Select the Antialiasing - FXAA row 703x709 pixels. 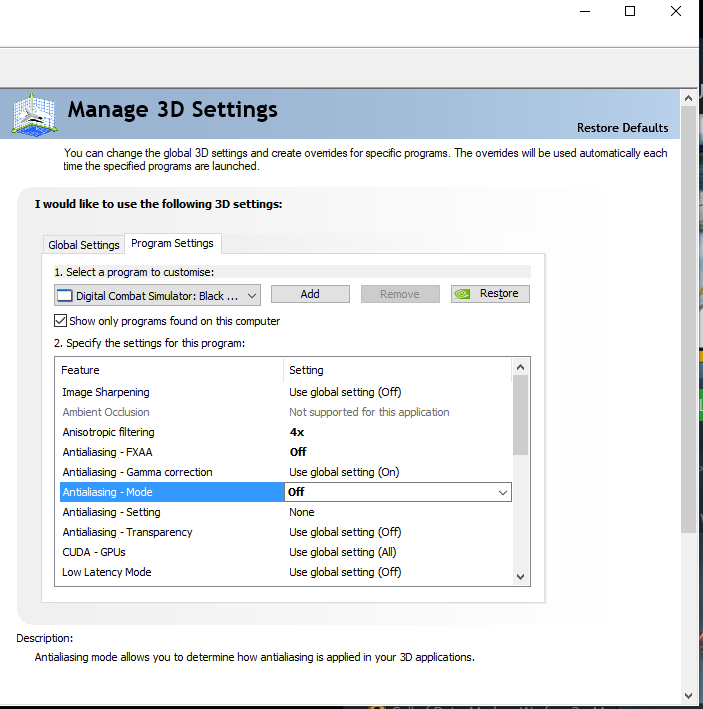[x=285, y=452]
